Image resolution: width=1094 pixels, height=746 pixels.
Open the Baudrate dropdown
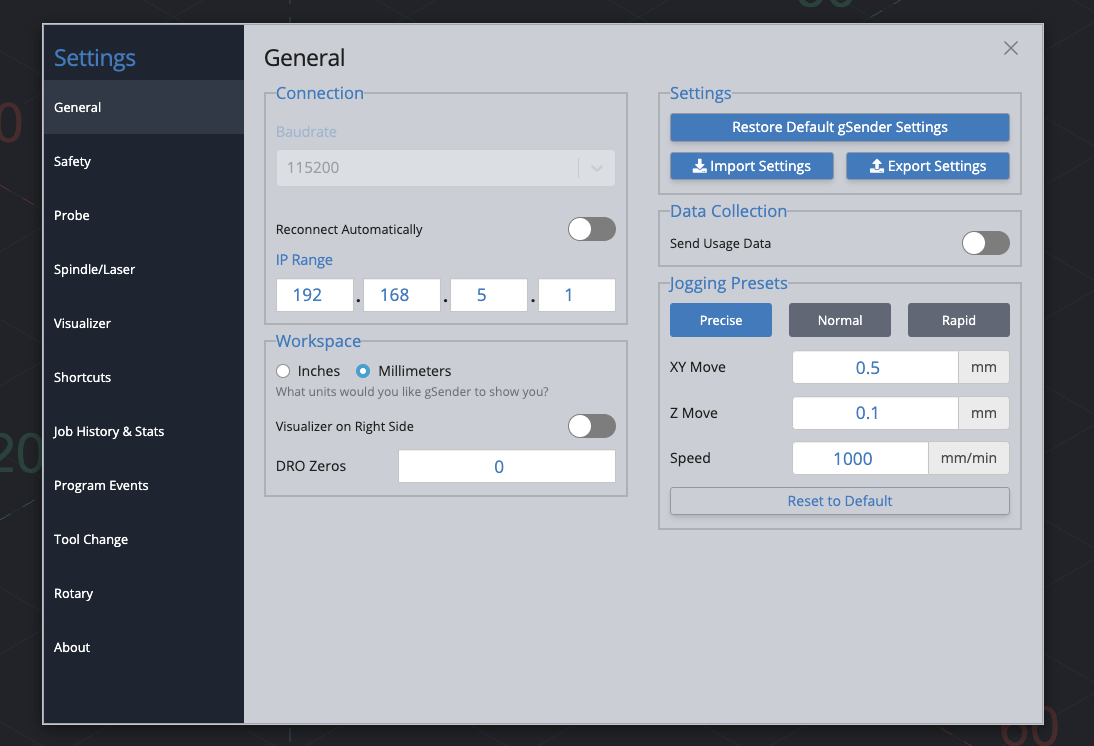click(x=445, y=168)
